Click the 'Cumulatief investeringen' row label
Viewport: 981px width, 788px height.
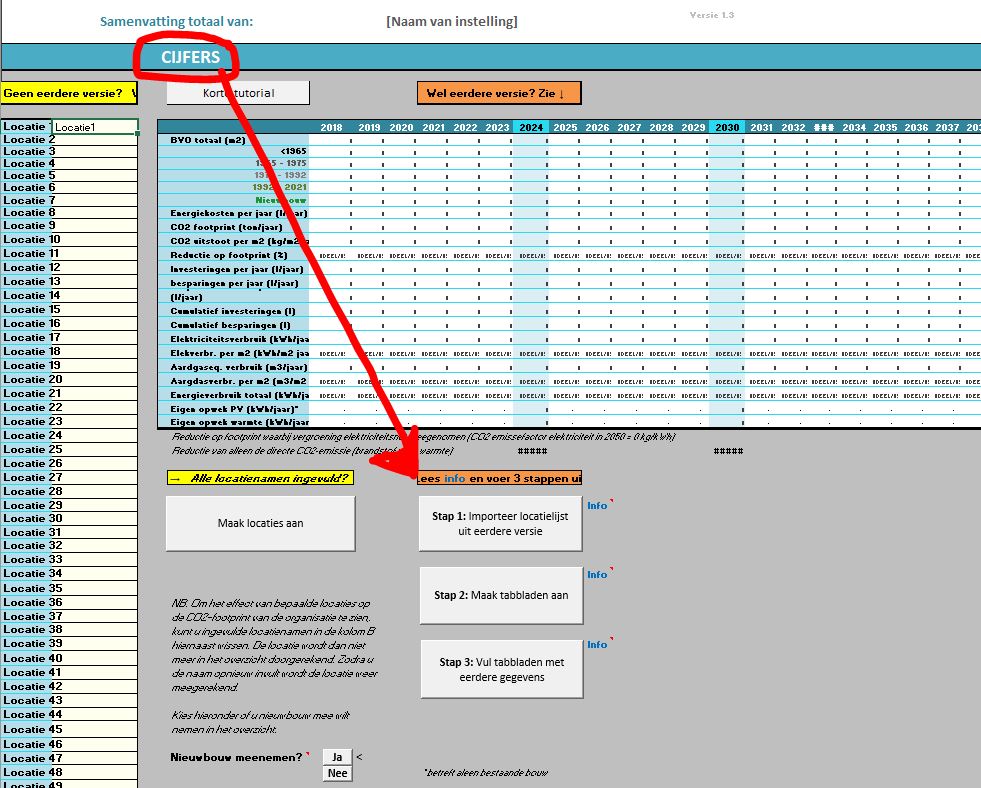(x=233, y=311)
